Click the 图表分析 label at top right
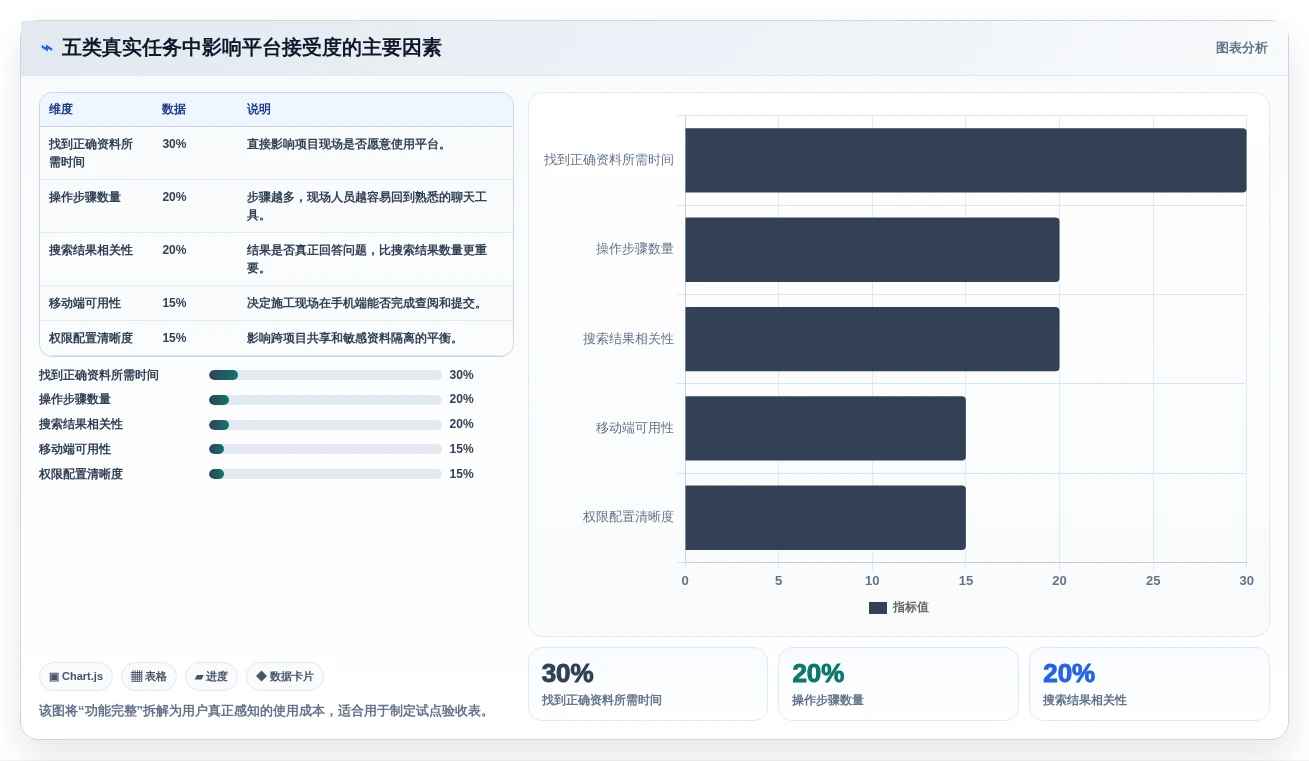The width and height of the screenshot is (1309, 761). coord(1241,48)
